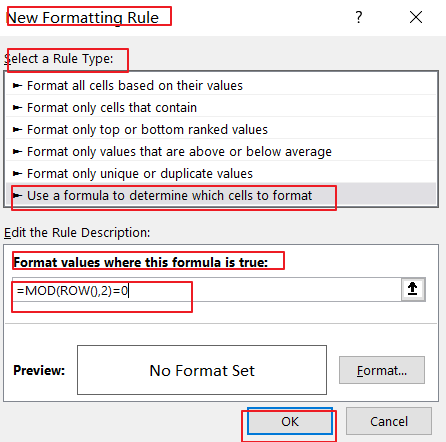Select Use a formula to determine cells
This screenshot has height=442, width=446.
pos(221,196)
